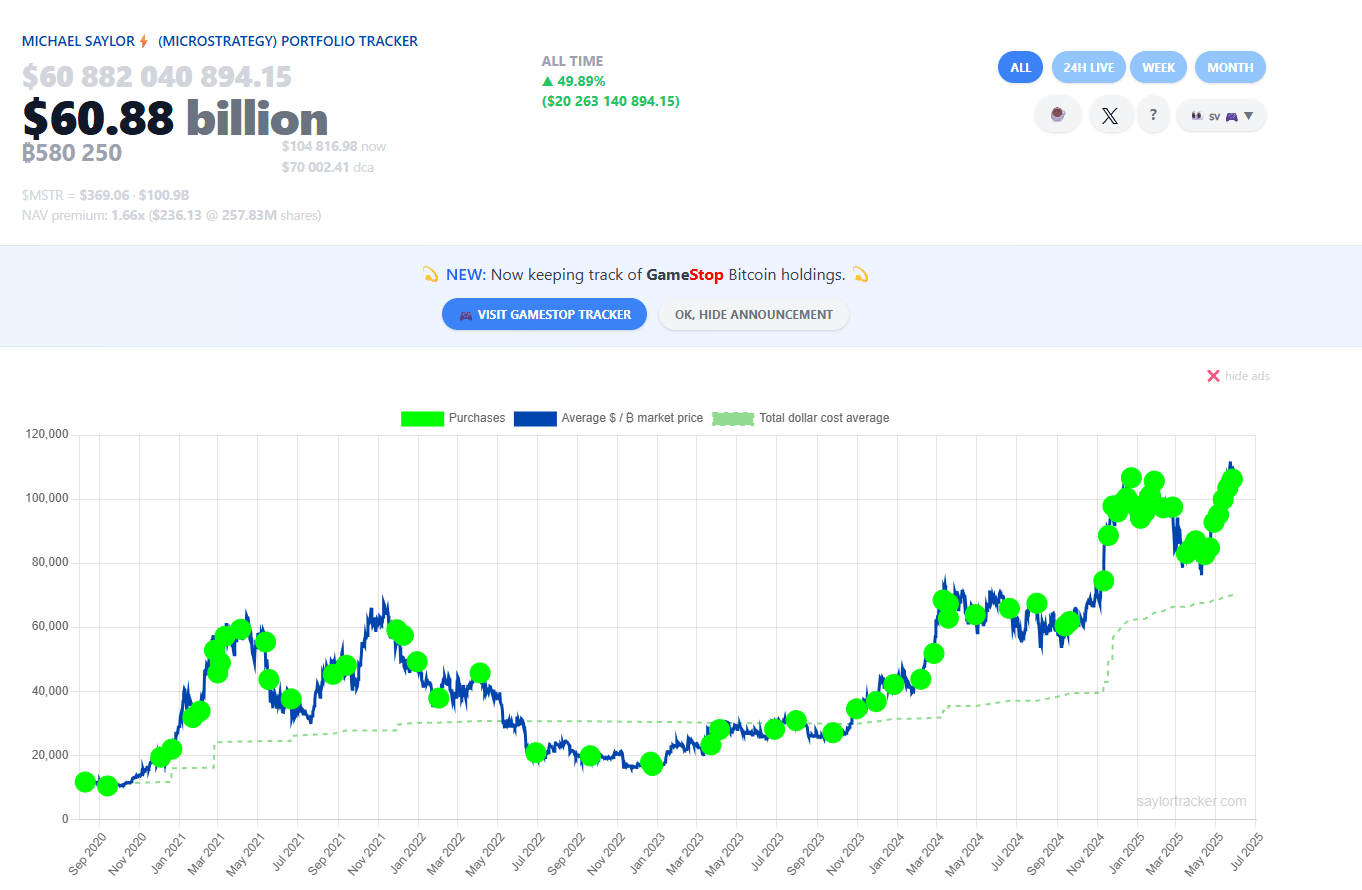1362x890 pixels.
Task: Click first purchase dot at Sep 2020
Action: click(x=85, y=782)
